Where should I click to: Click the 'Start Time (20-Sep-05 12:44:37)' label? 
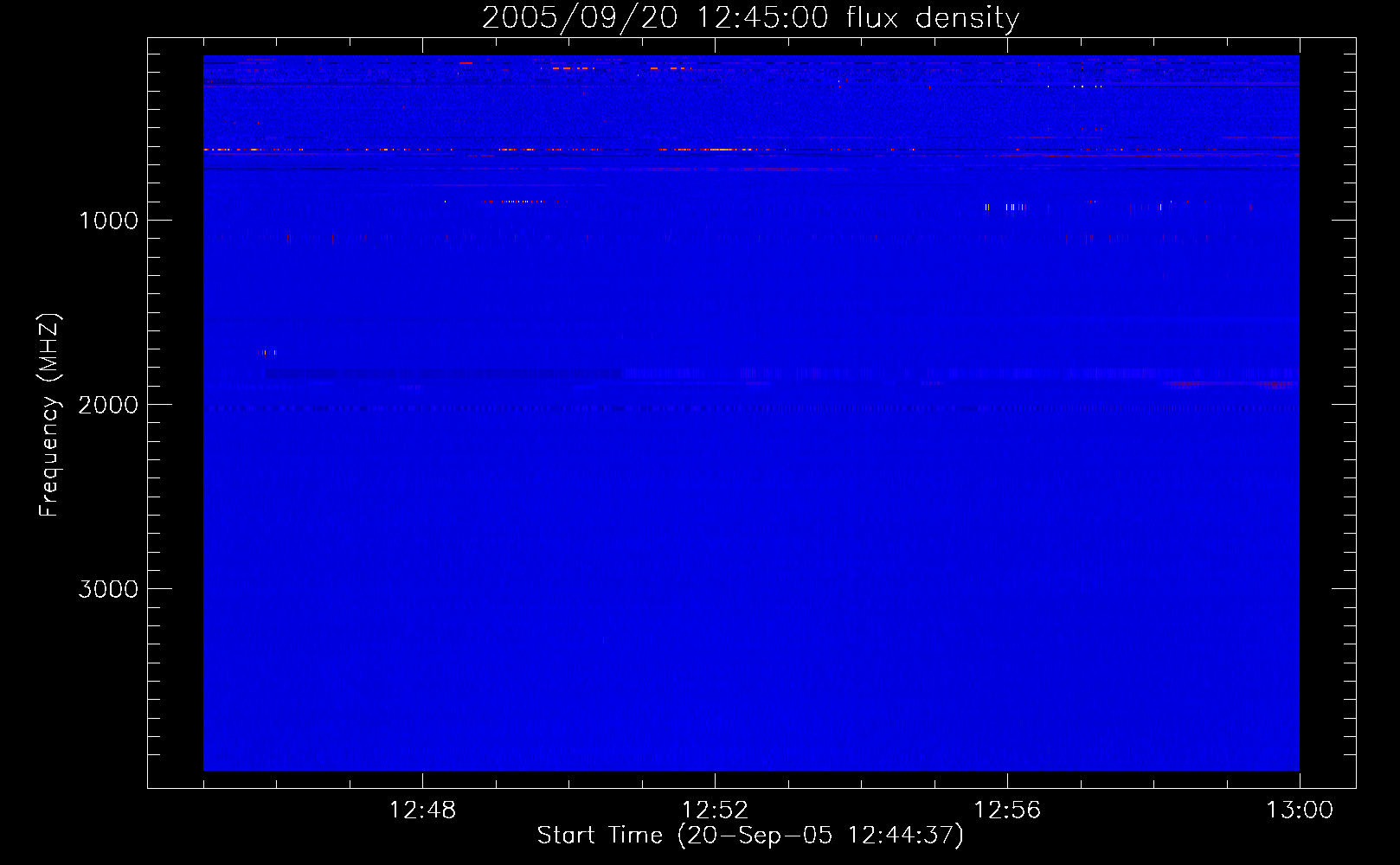(750, 836)
